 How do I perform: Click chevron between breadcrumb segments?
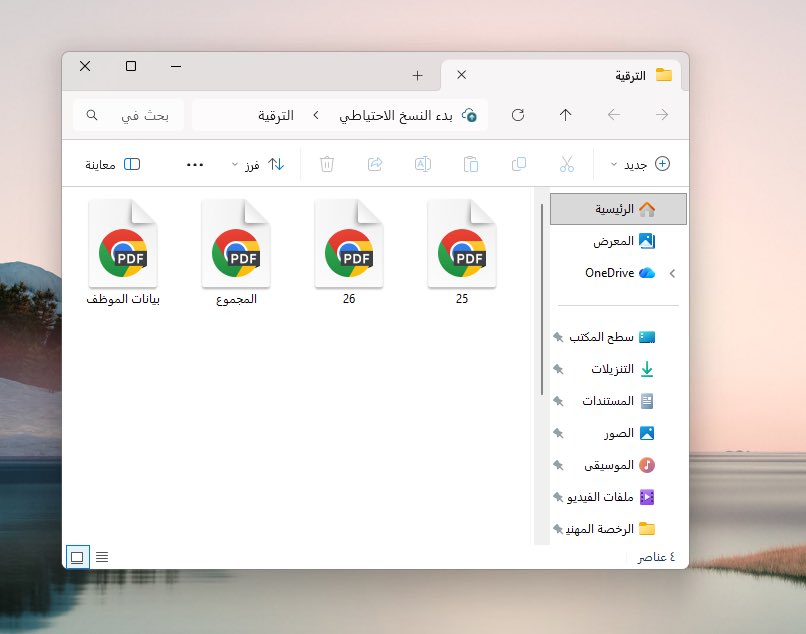[316, 115]
